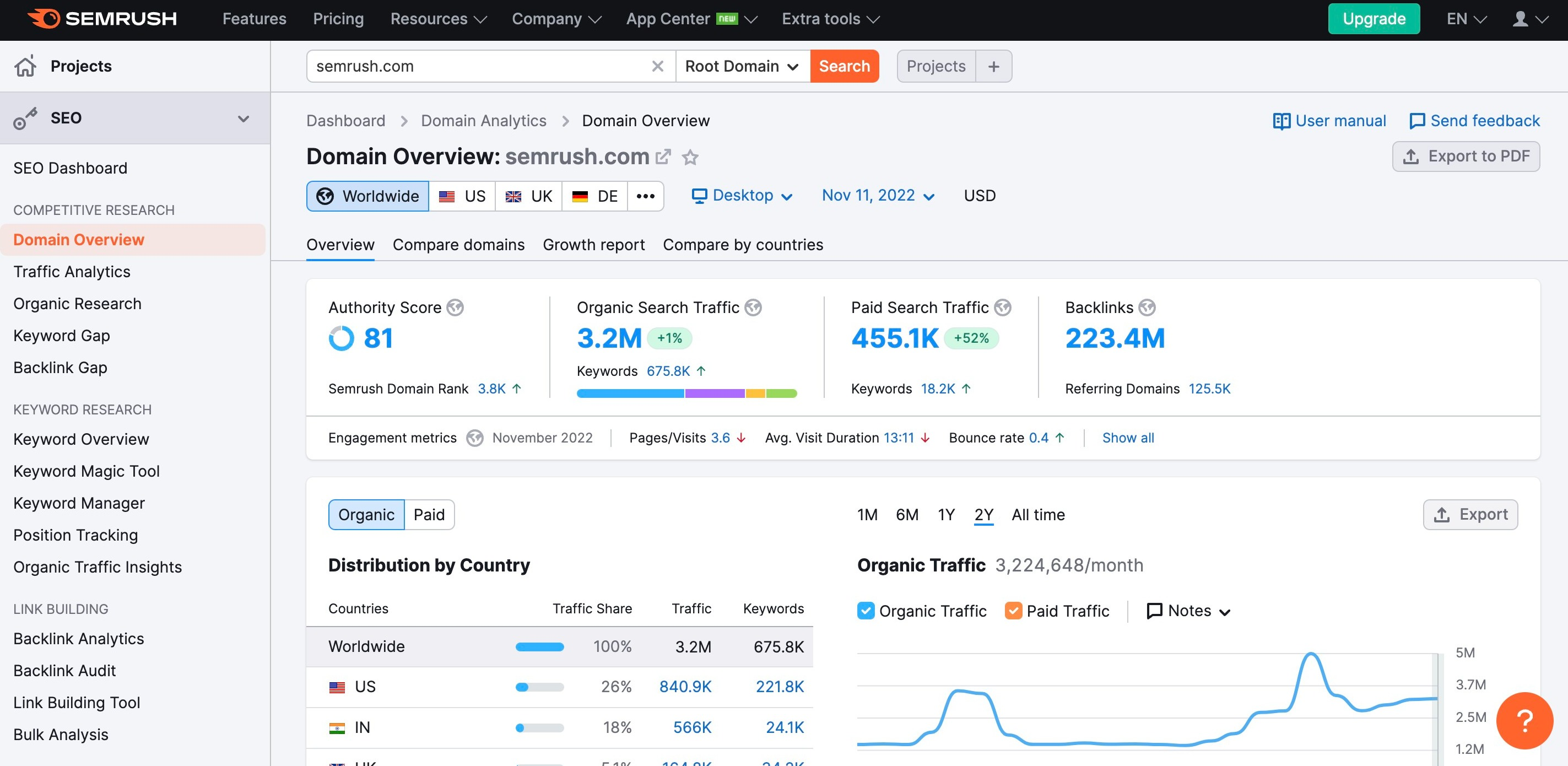The width and height of the screenshot is (1568, 766).
Task: Click the Semrush logo
Action: point(102,19)
